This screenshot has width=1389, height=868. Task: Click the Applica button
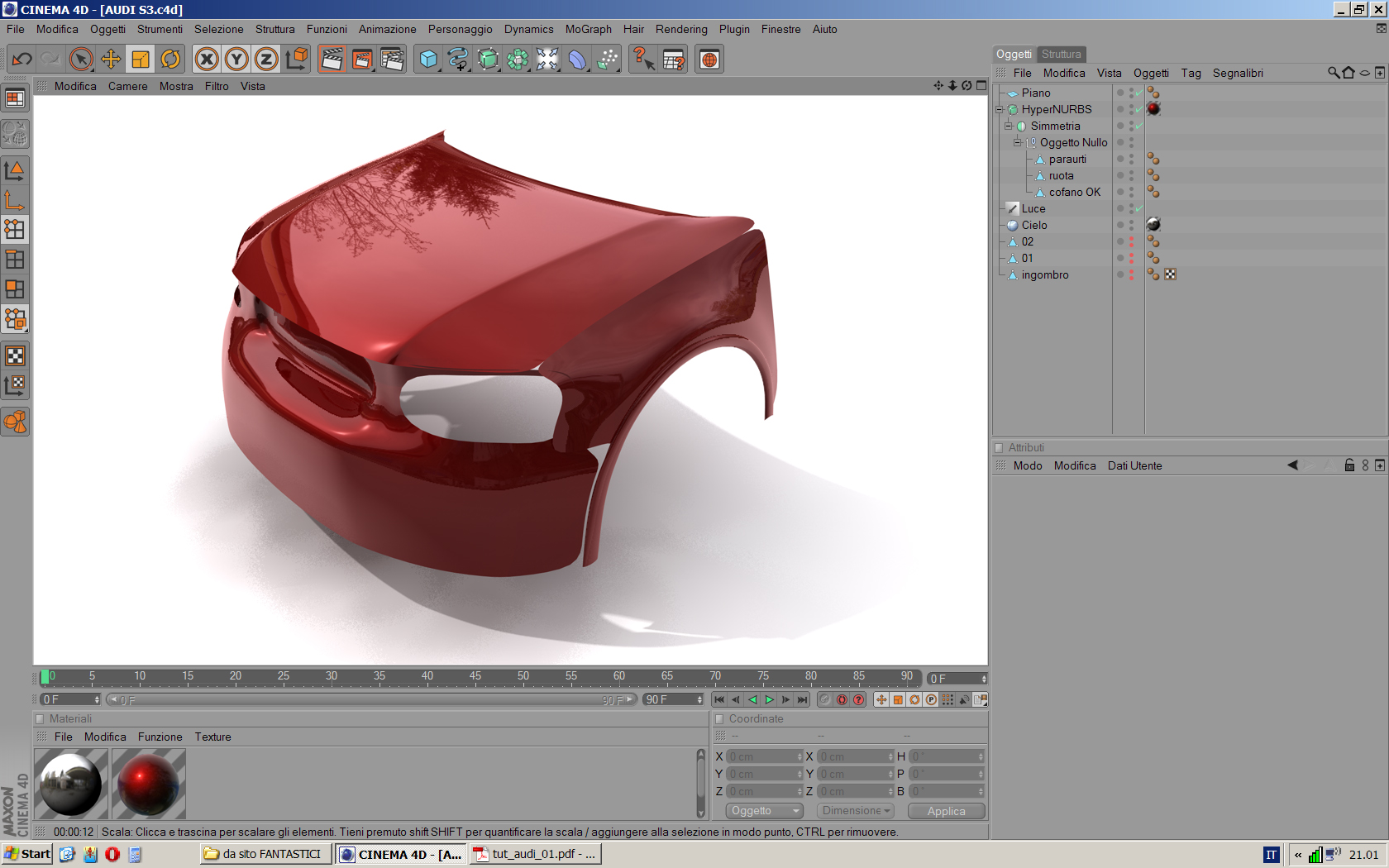click(947, 811)
